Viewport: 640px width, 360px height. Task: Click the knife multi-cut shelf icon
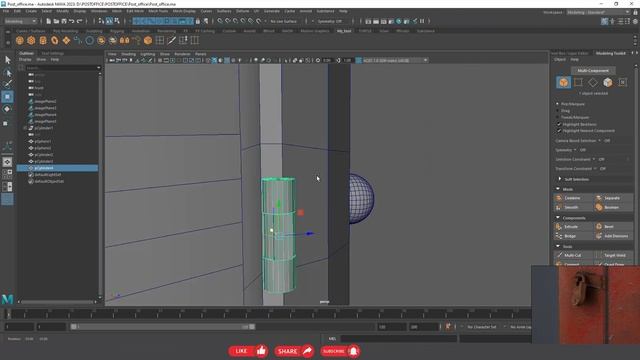pyautogui.click(x=171, y=40)
